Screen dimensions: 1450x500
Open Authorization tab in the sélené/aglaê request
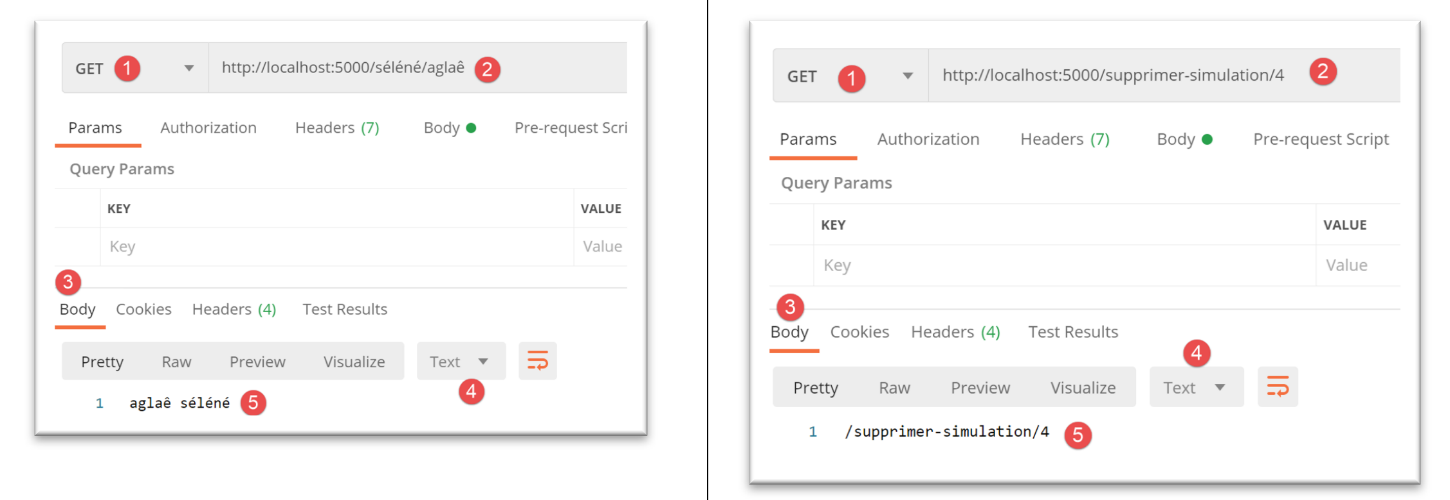[x=208, y=128]
